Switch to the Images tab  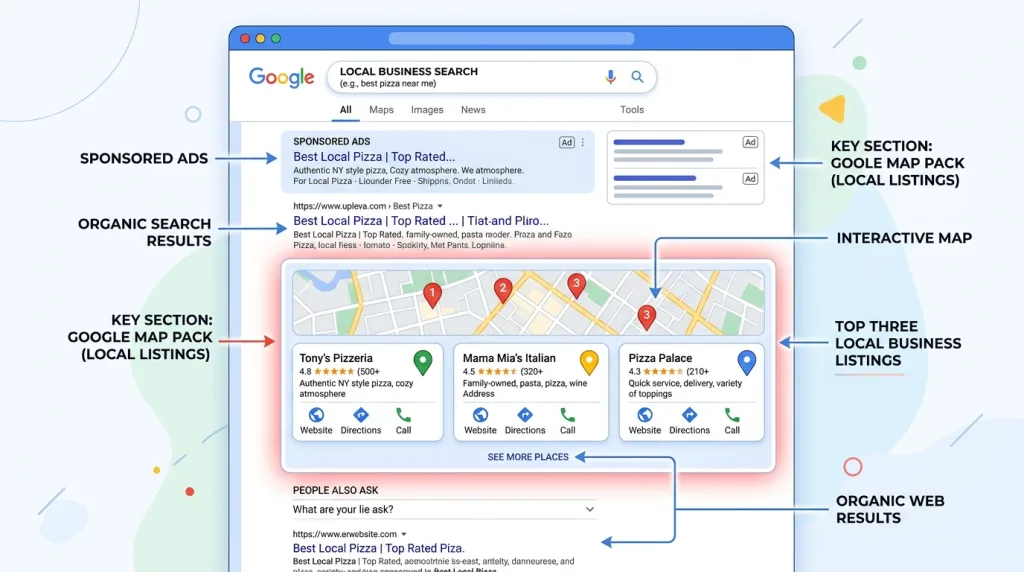[x=427, y=110]
